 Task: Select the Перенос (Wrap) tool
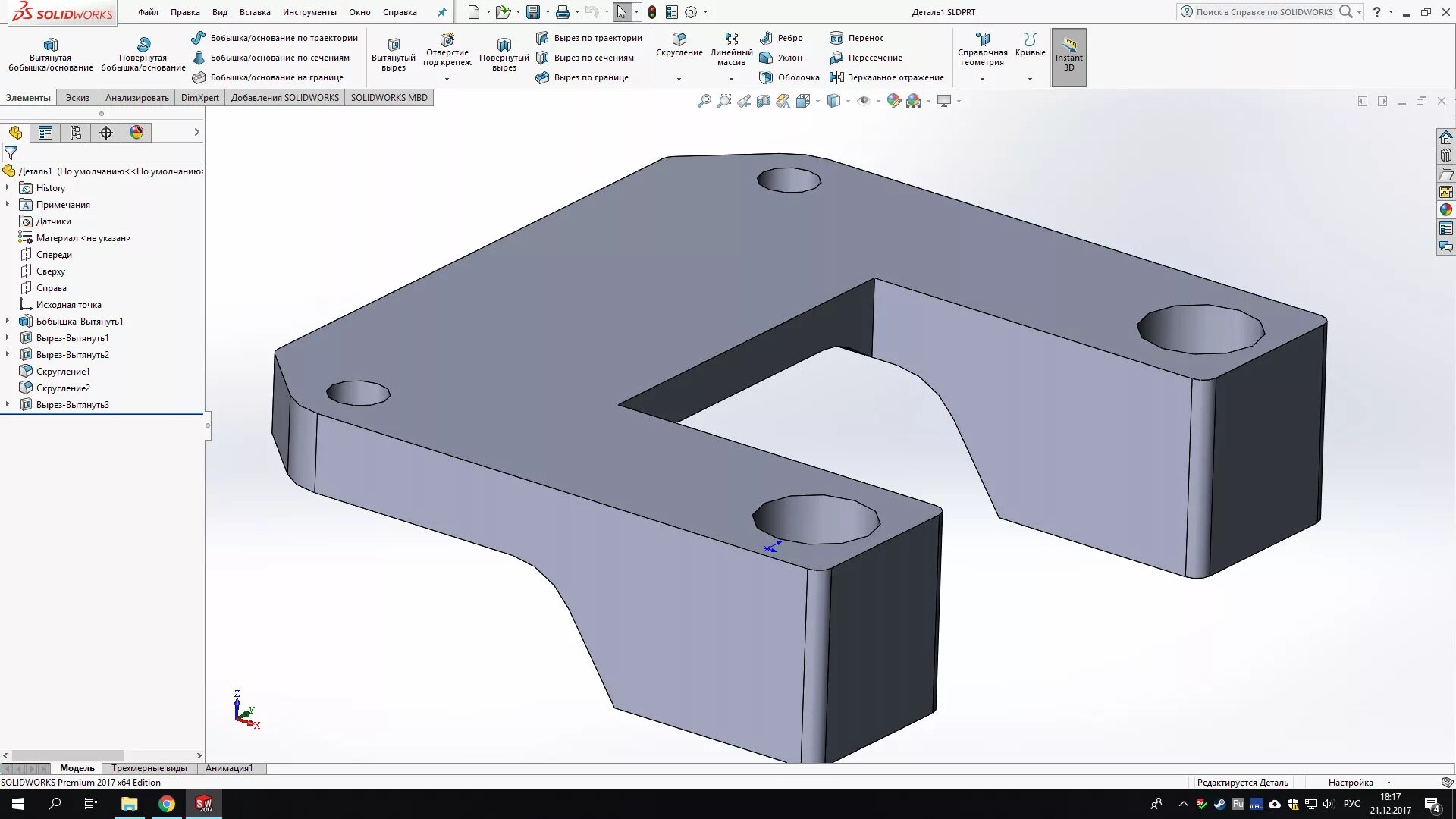857,38
